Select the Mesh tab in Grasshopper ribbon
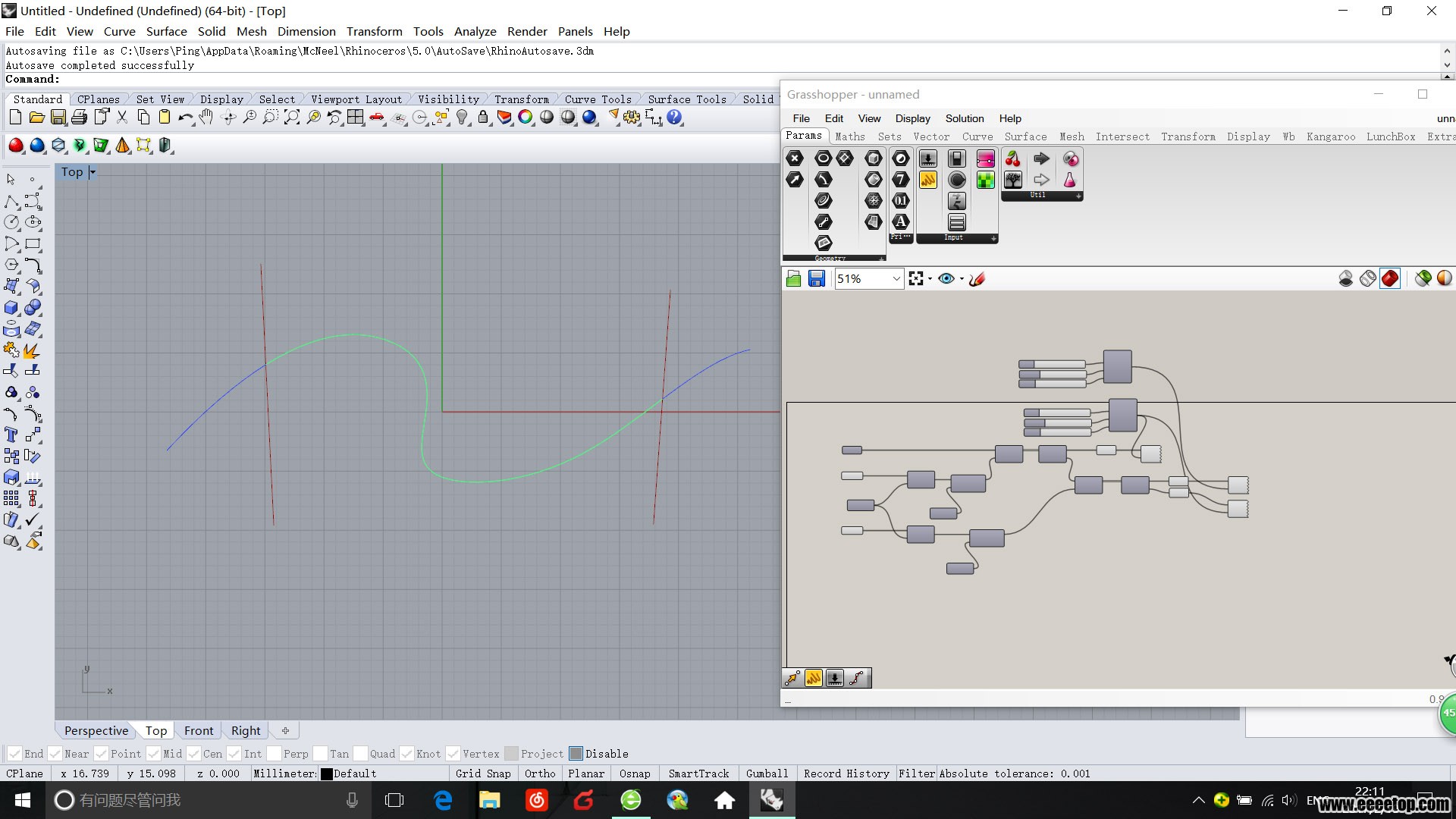The image size is (1456, 819). point(1071,136)
